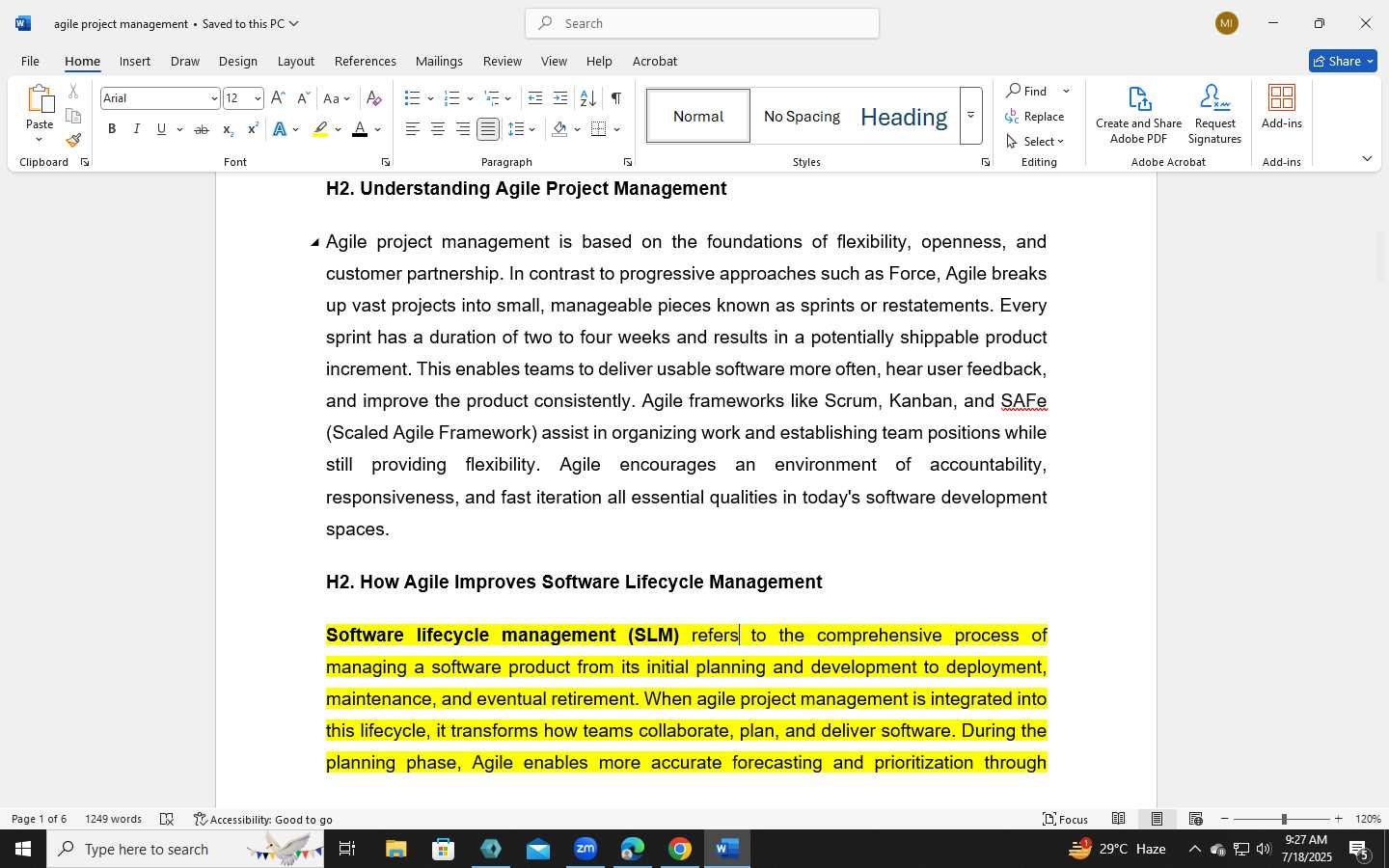The image size is (1389, 868).
Task: Switch to Read Mode view icon
Action: [x=1118, y=819]
